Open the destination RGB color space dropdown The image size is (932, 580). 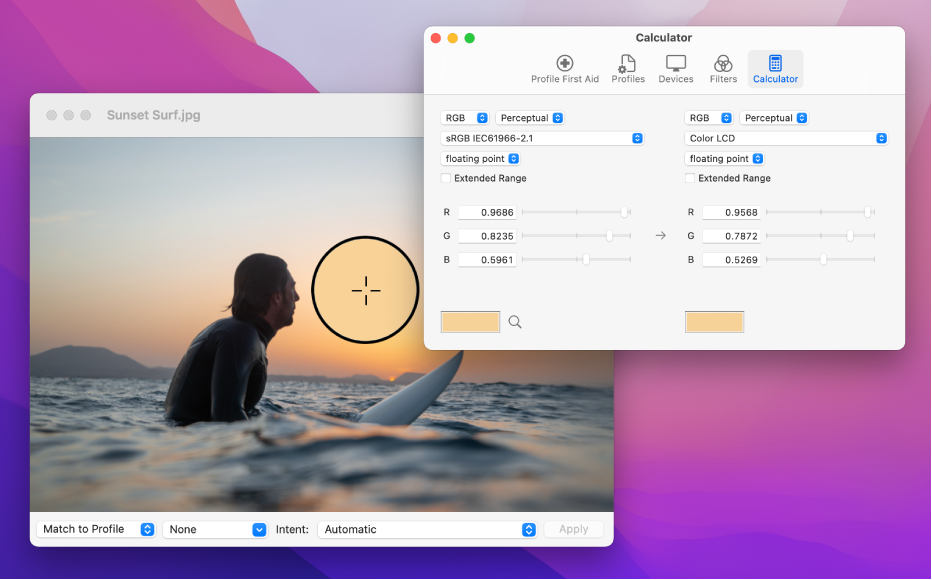709,118
